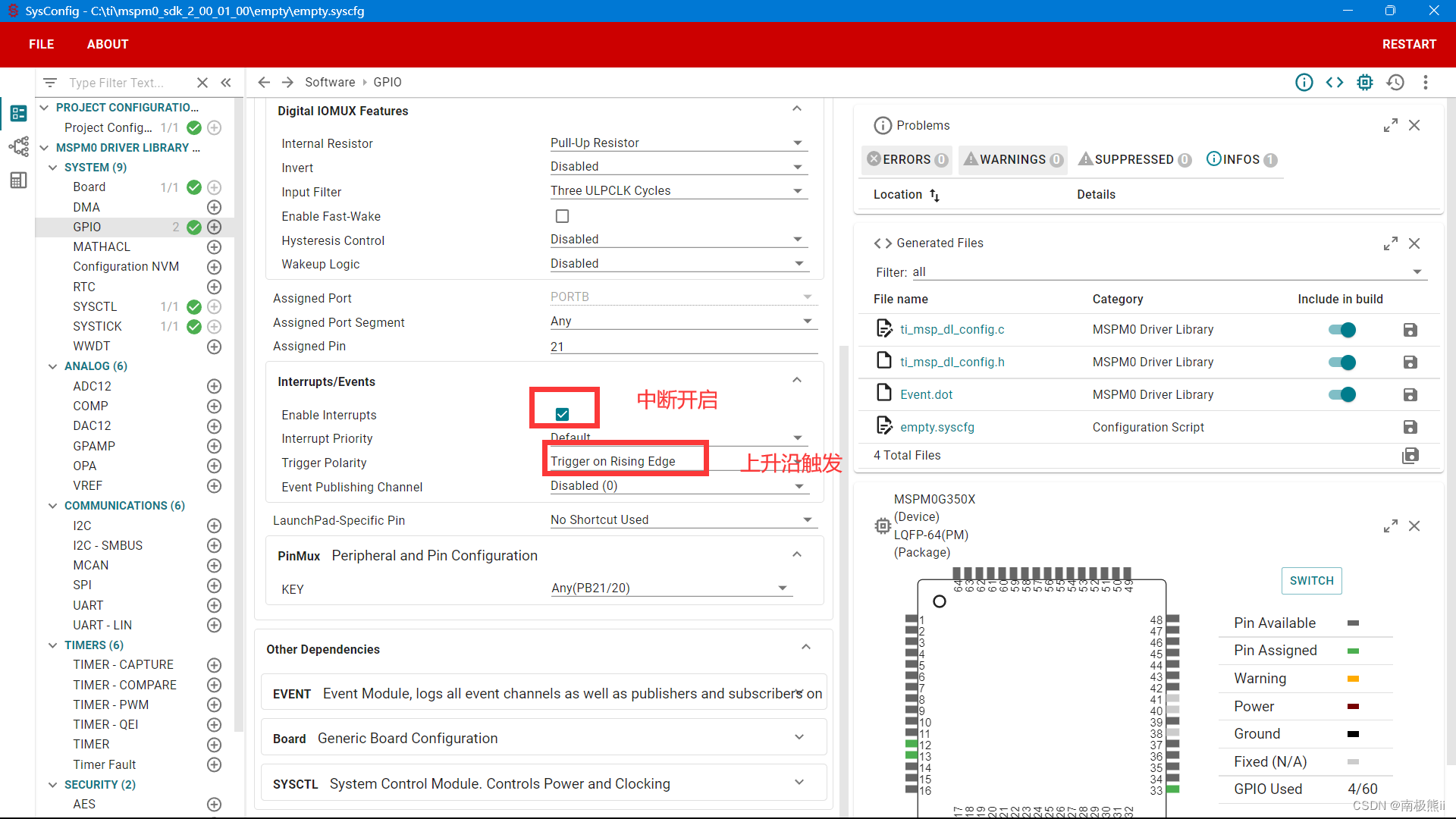Save empty.syscfg with disk icon
This screenshot has height=819, width=1456.
pyautogui.click(x=1410, y=427)
